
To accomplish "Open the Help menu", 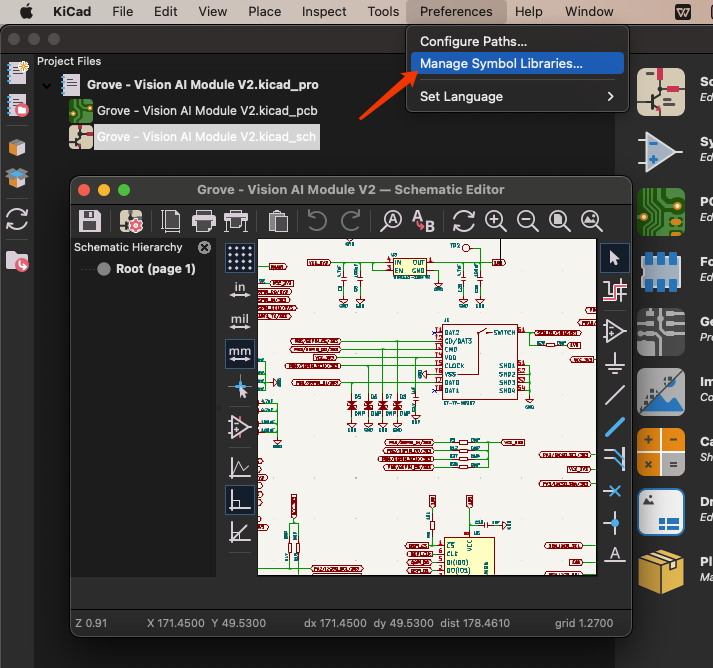I will tap(528, 11).
